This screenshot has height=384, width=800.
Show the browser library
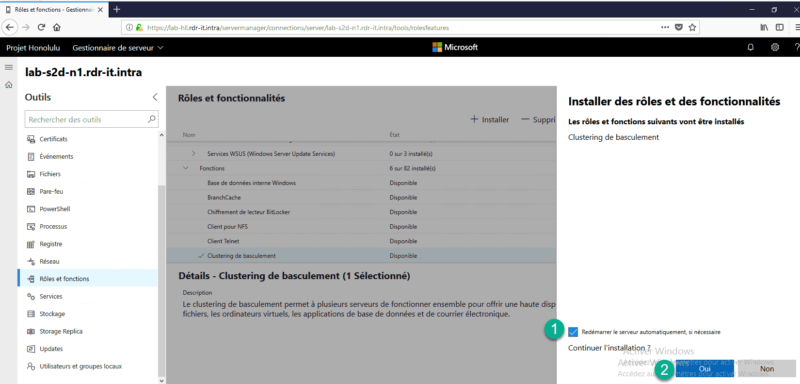[x=764, y=28]
